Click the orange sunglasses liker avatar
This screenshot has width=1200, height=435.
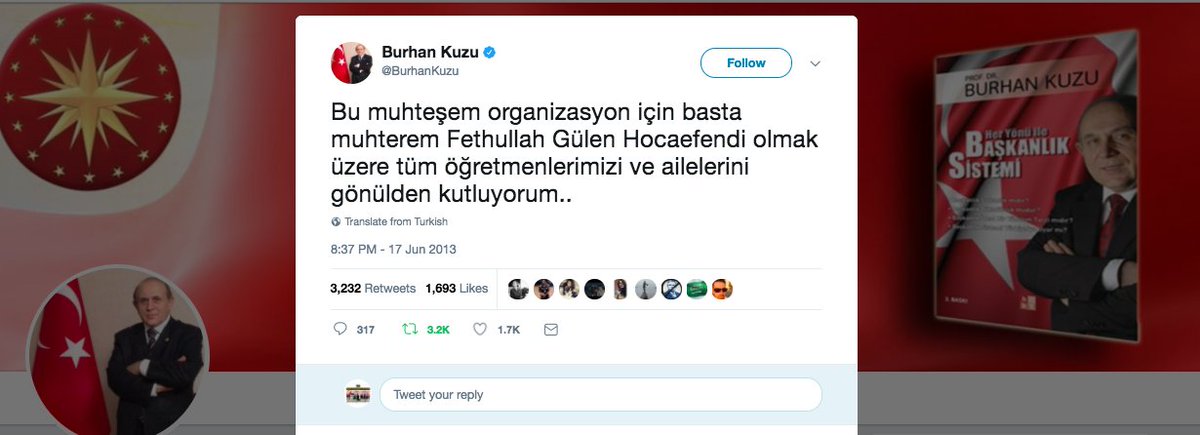723,289
